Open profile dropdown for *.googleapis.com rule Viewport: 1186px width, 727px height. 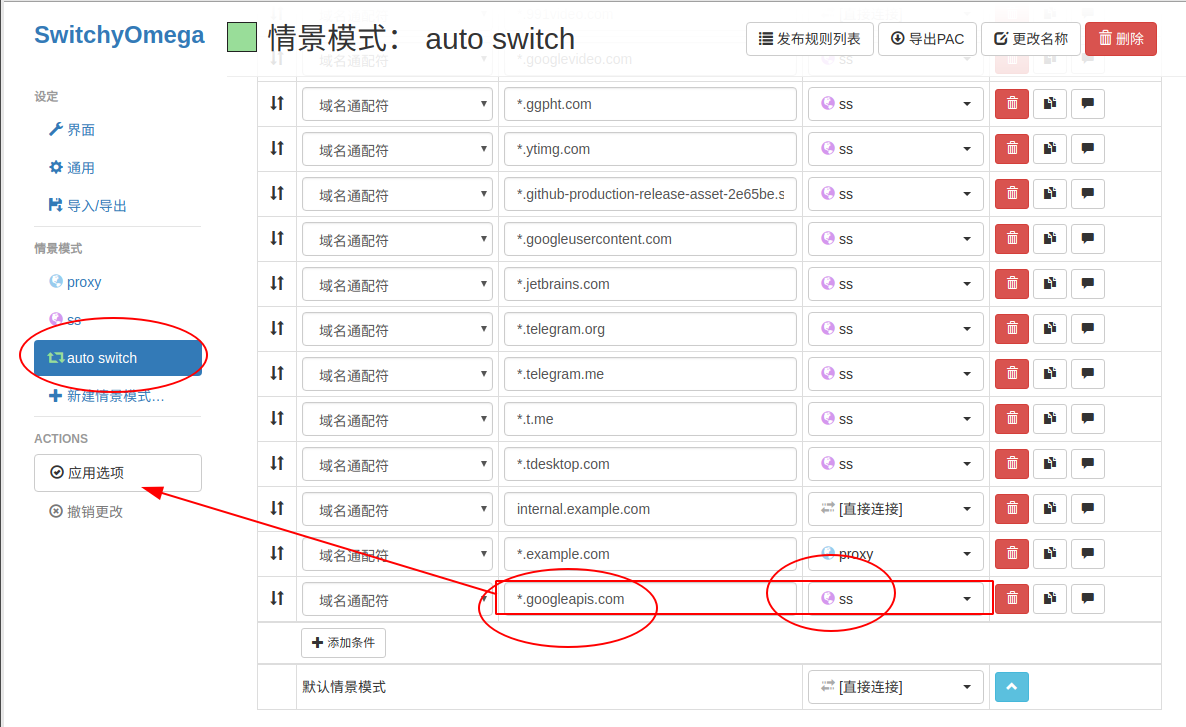pyautogui.click(x=896, y=598)
